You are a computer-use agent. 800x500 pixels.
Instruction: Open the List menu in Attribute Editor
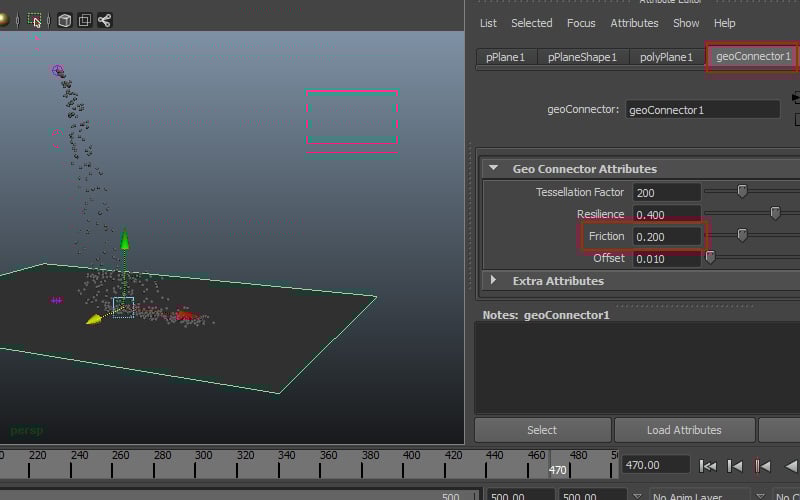pos(488,23)
